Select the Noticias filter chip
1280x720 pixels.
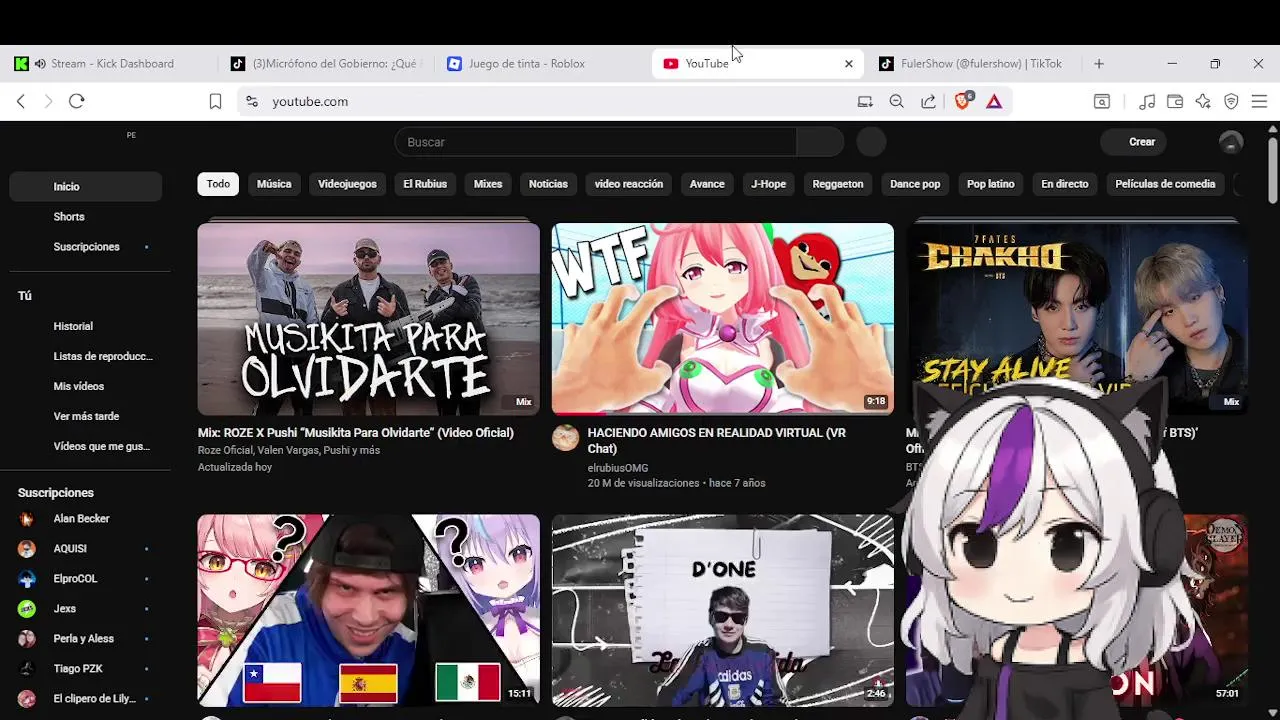point(548,184)
